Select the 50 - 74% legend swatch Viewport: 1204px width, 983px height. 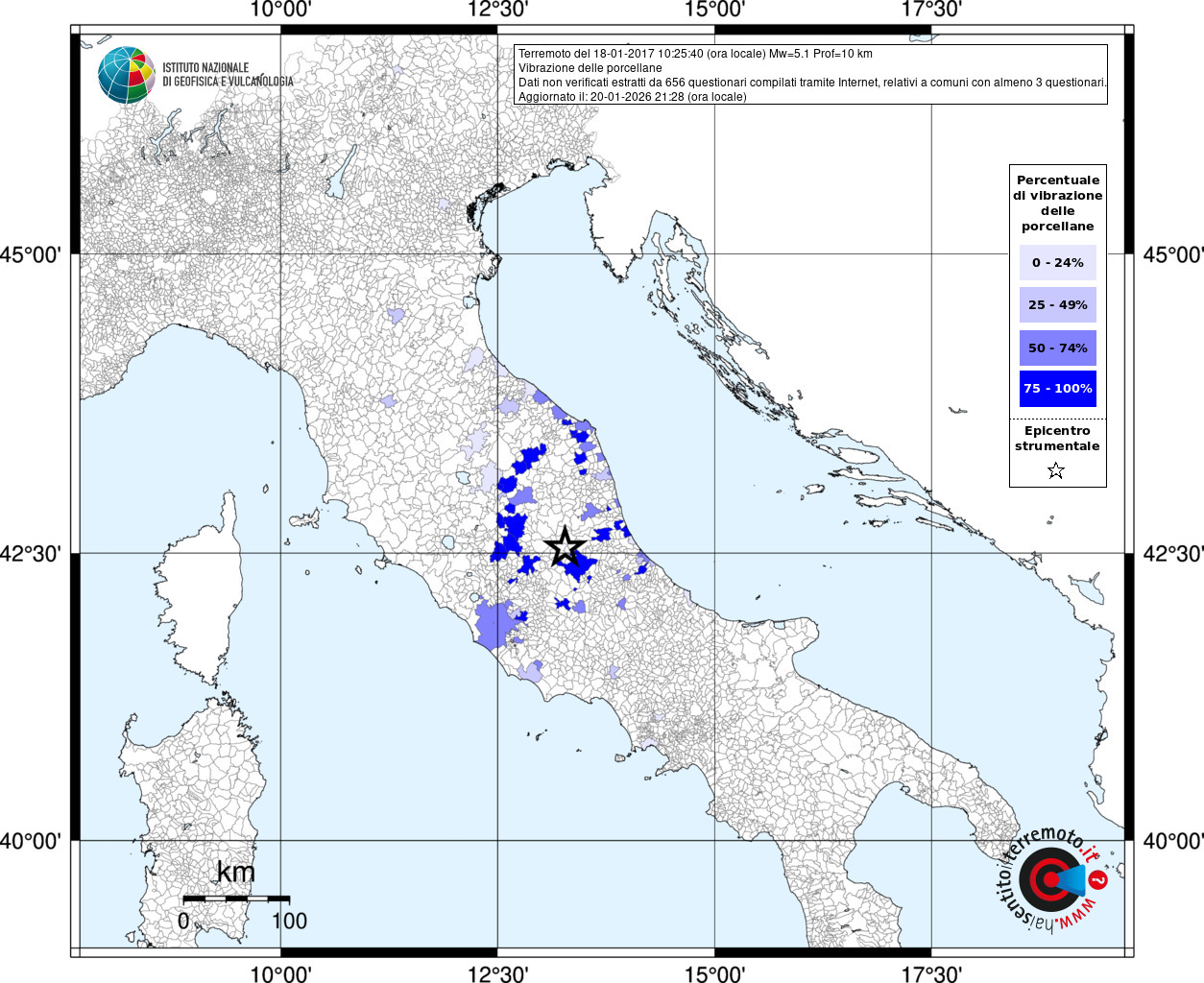point(1057,348)
